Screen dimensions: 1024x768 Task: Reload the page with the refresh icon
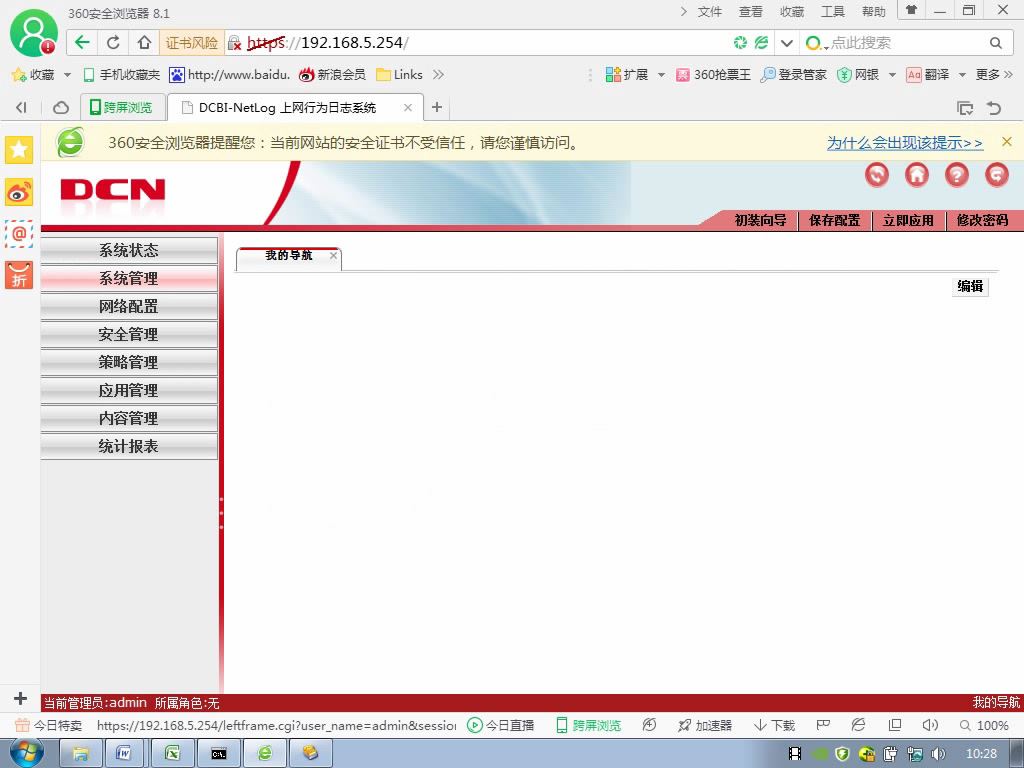[113, 42]
